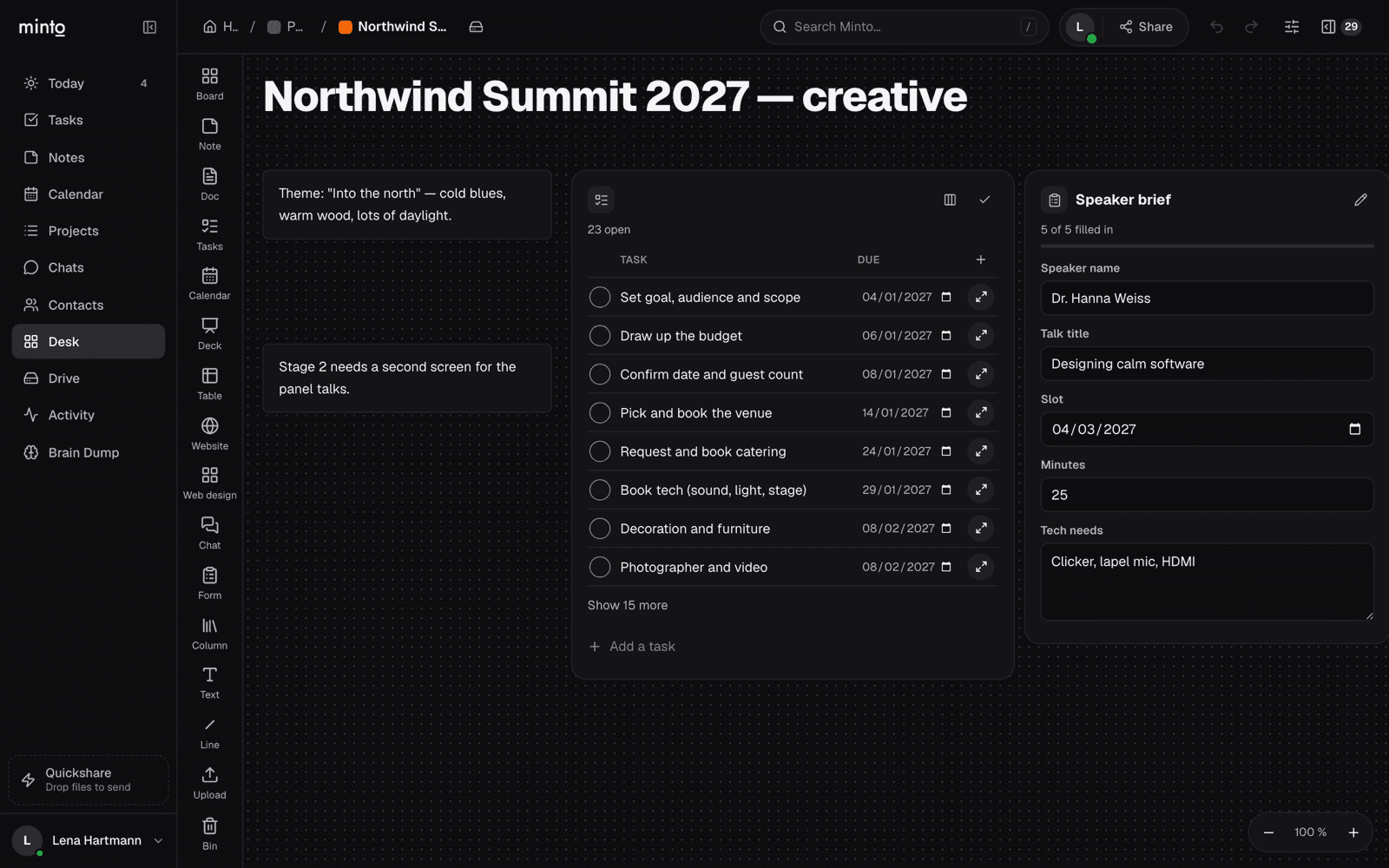
Task: Click the checkmark icon on the task list
Action: pos(984,200)
